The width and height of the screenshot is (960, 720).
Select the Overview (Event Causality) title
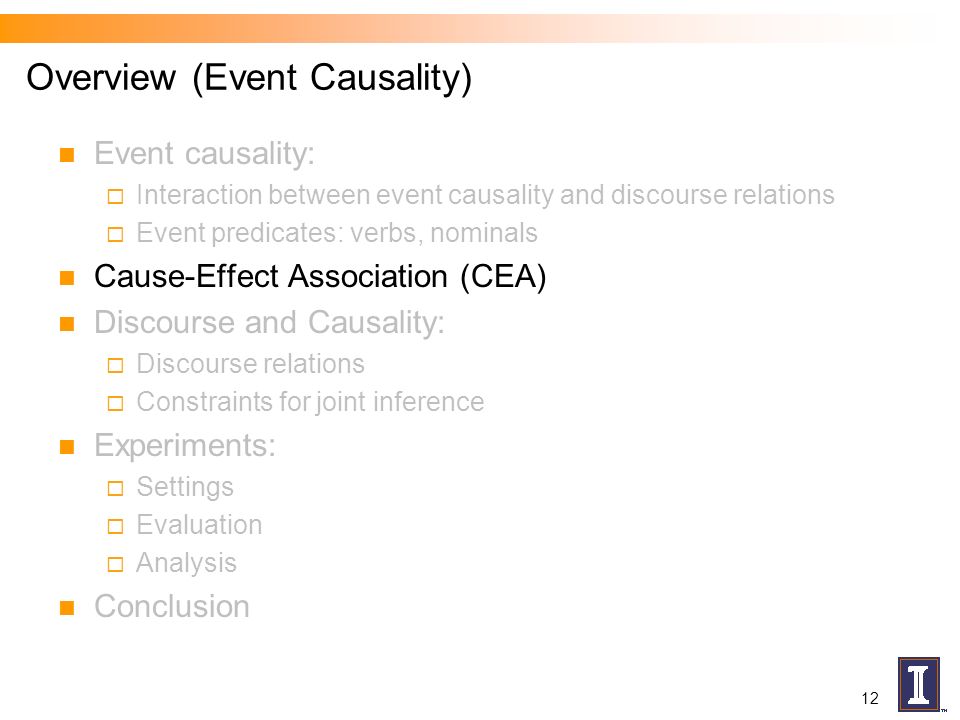point(249,78)
